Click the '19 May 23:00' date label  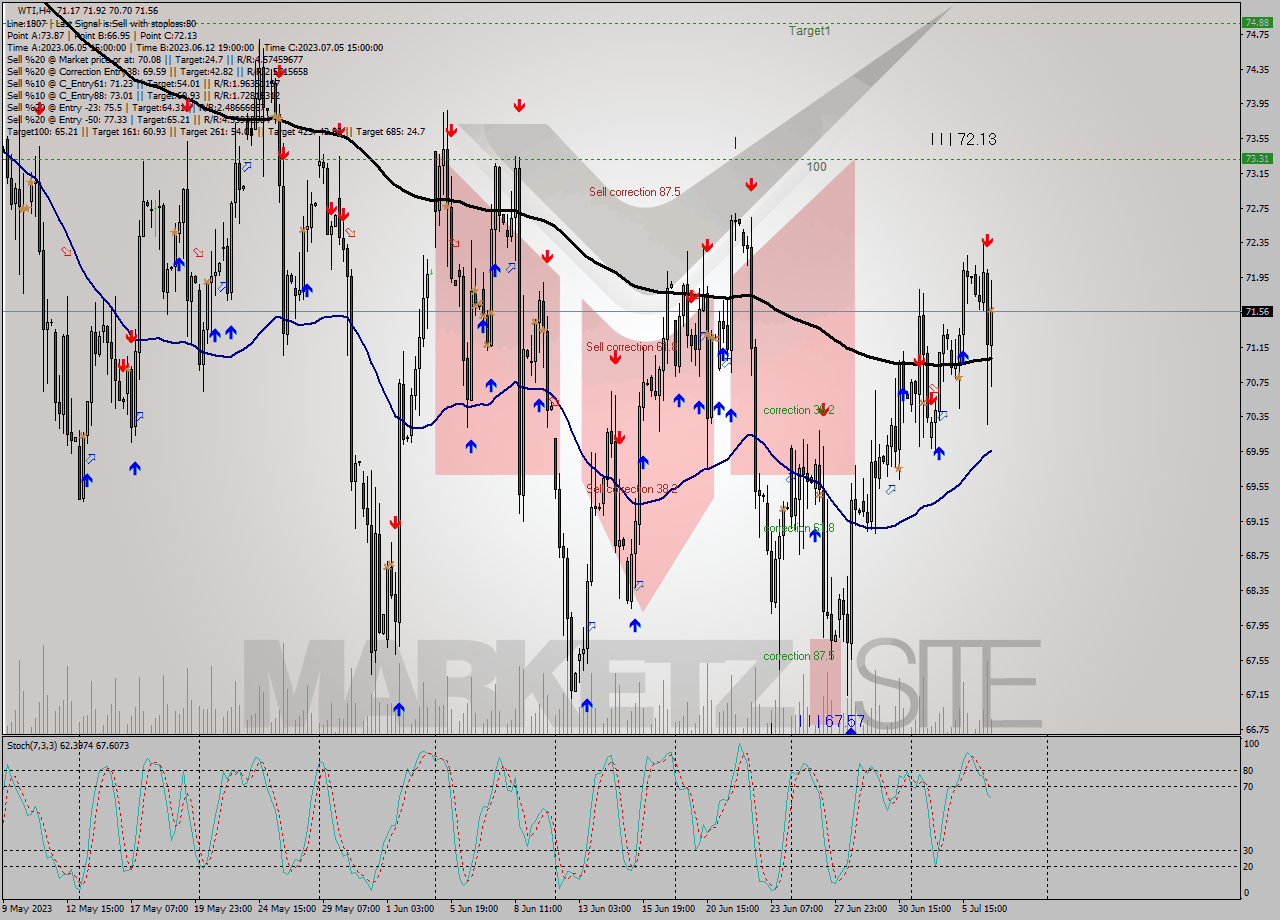(224, 908)
